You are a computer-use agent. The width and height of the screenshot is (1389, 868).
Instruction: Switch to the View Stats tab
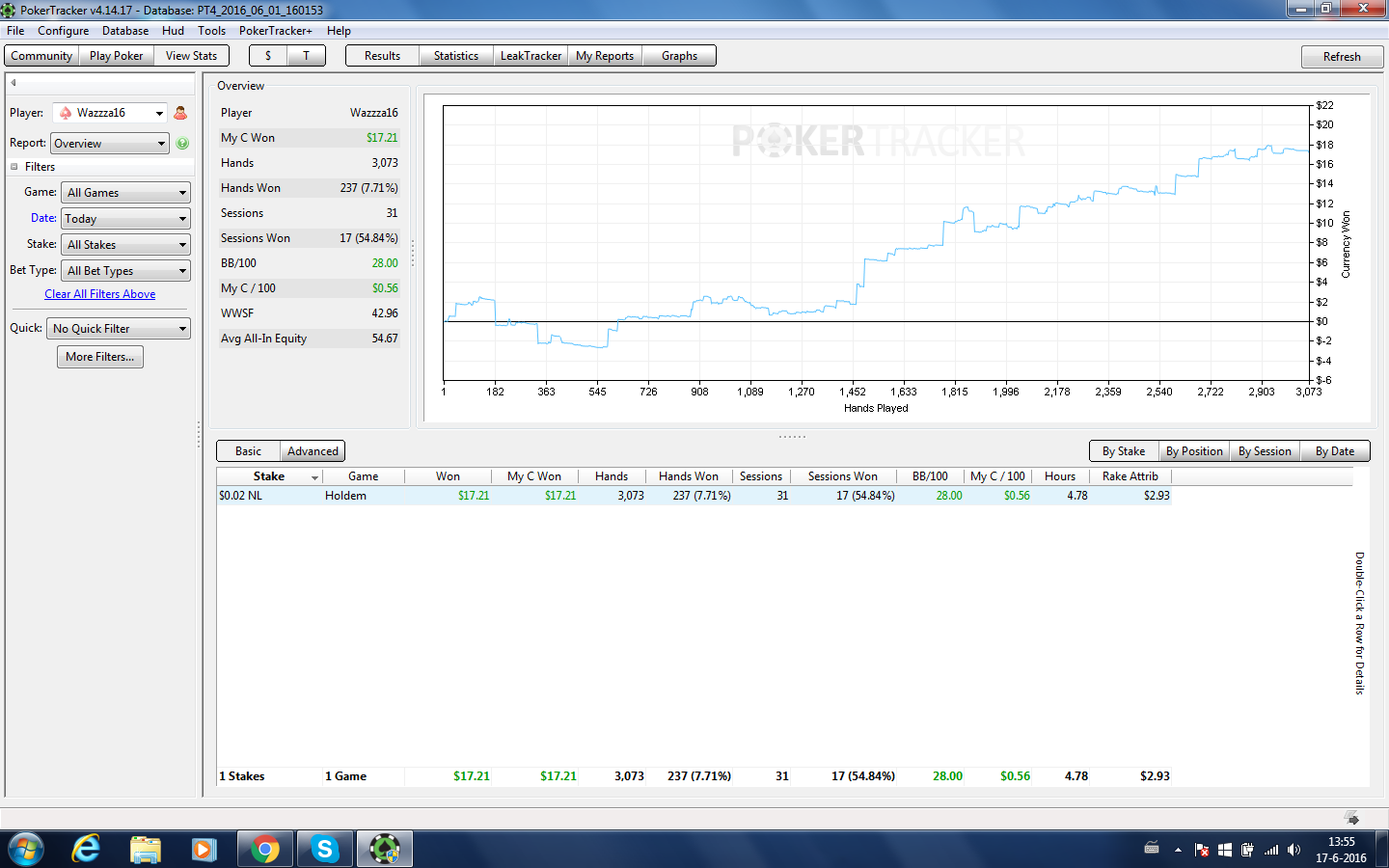point(191,56)
